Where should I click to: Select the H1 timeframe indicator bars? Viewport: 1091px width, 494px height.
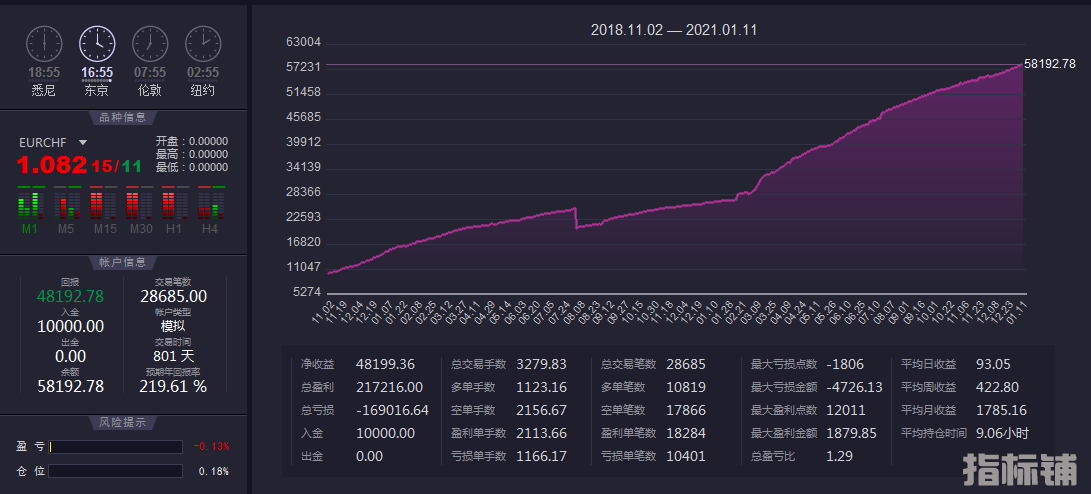(175, 203)
